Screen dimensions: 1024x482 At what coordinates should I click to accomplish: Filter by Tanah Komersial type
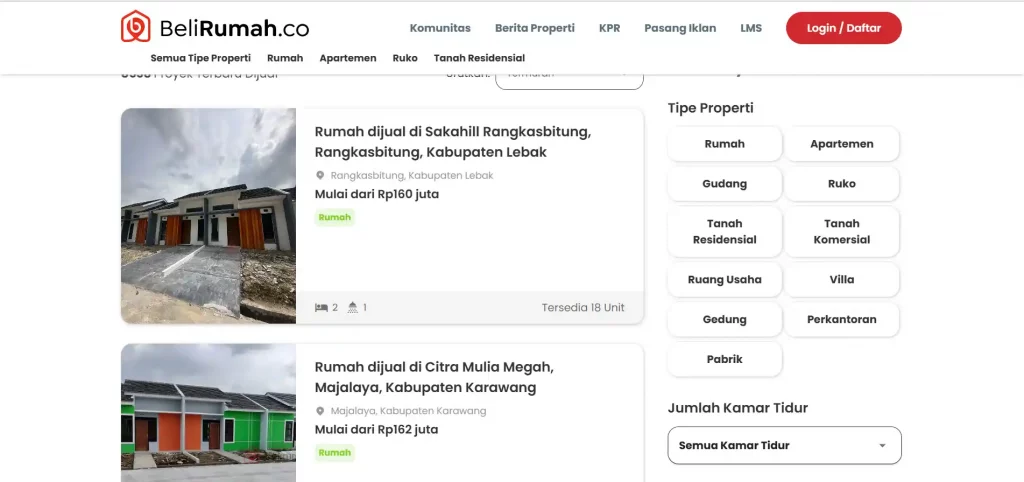(842, 231)
